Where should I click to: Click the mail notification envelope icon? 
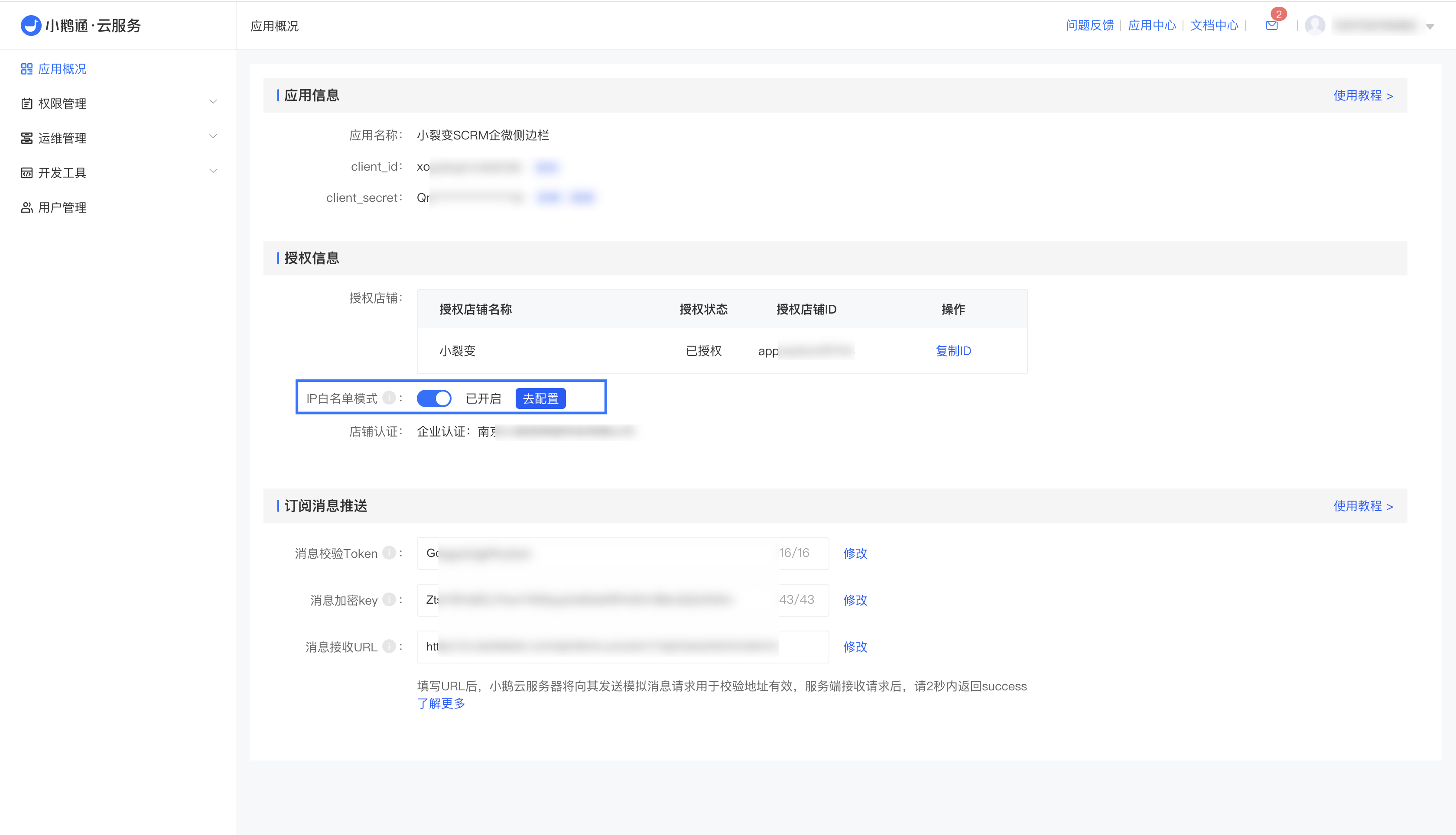coord(1271,25)
